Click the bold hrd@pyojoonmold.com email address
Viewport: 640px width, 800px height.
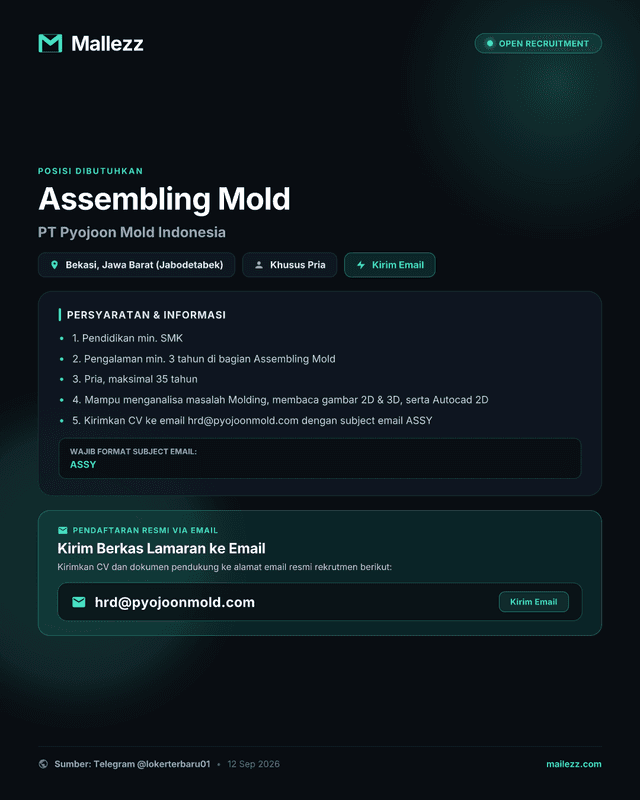coord(175,602)
